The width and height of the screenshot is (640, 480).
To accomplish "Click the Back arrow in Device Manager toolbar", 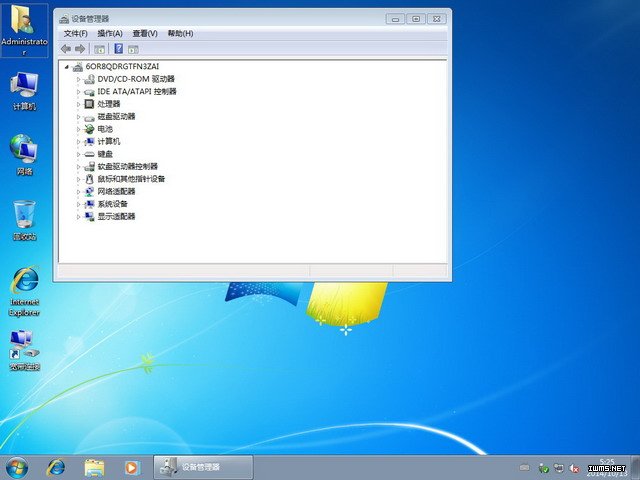I will tap(66, 48).
